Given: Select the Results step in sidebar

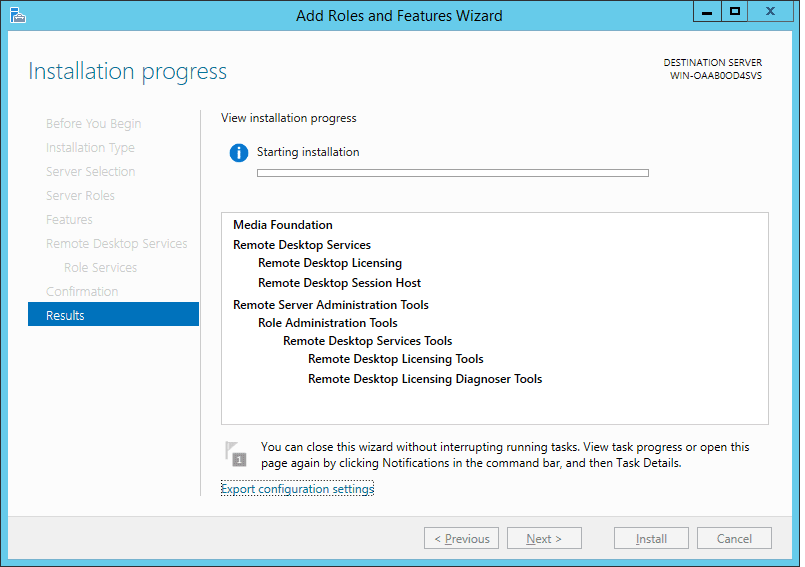Looking at the screenshot, I should click(x=113, y=314).
